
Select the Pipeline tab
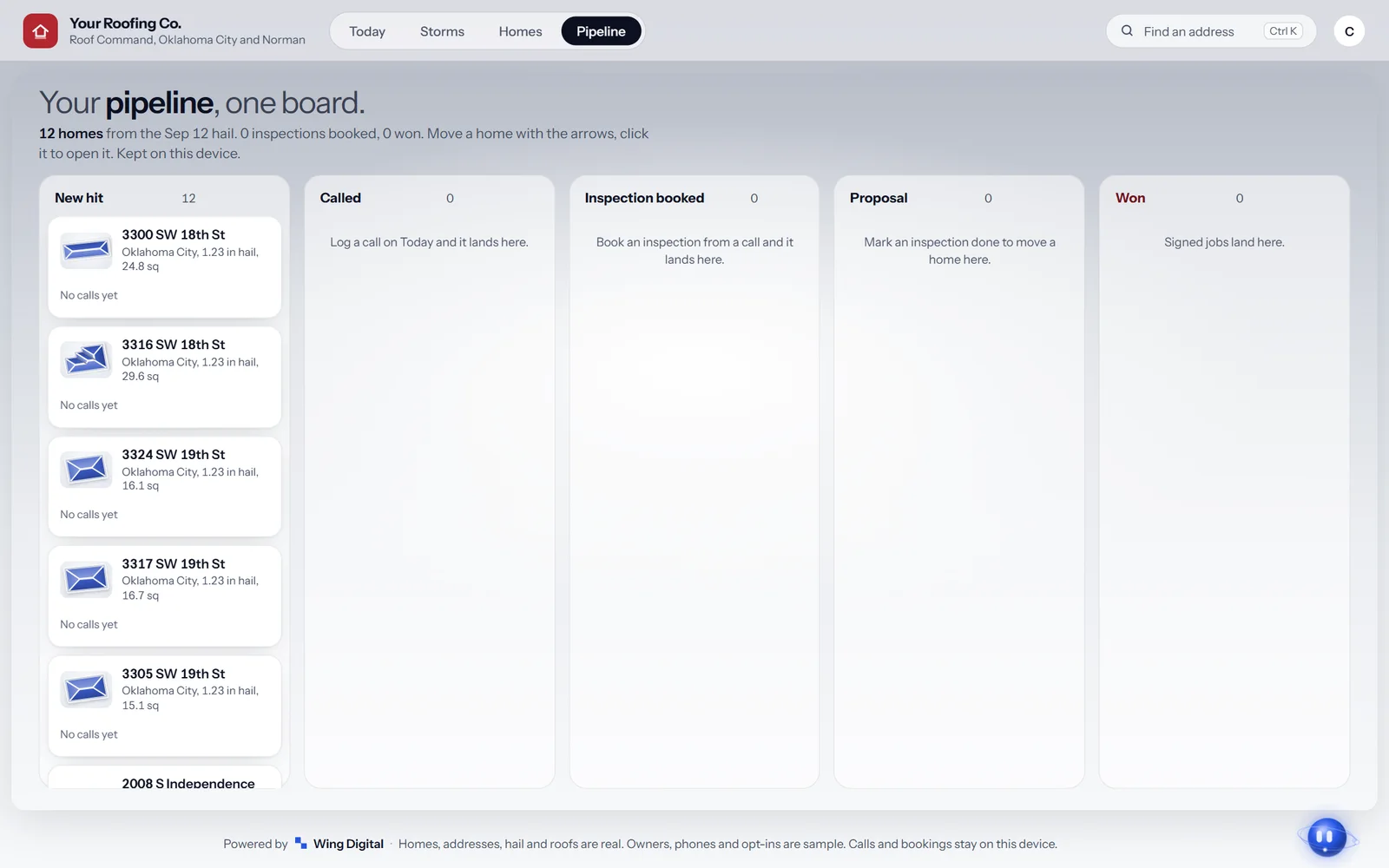point(601,31)
